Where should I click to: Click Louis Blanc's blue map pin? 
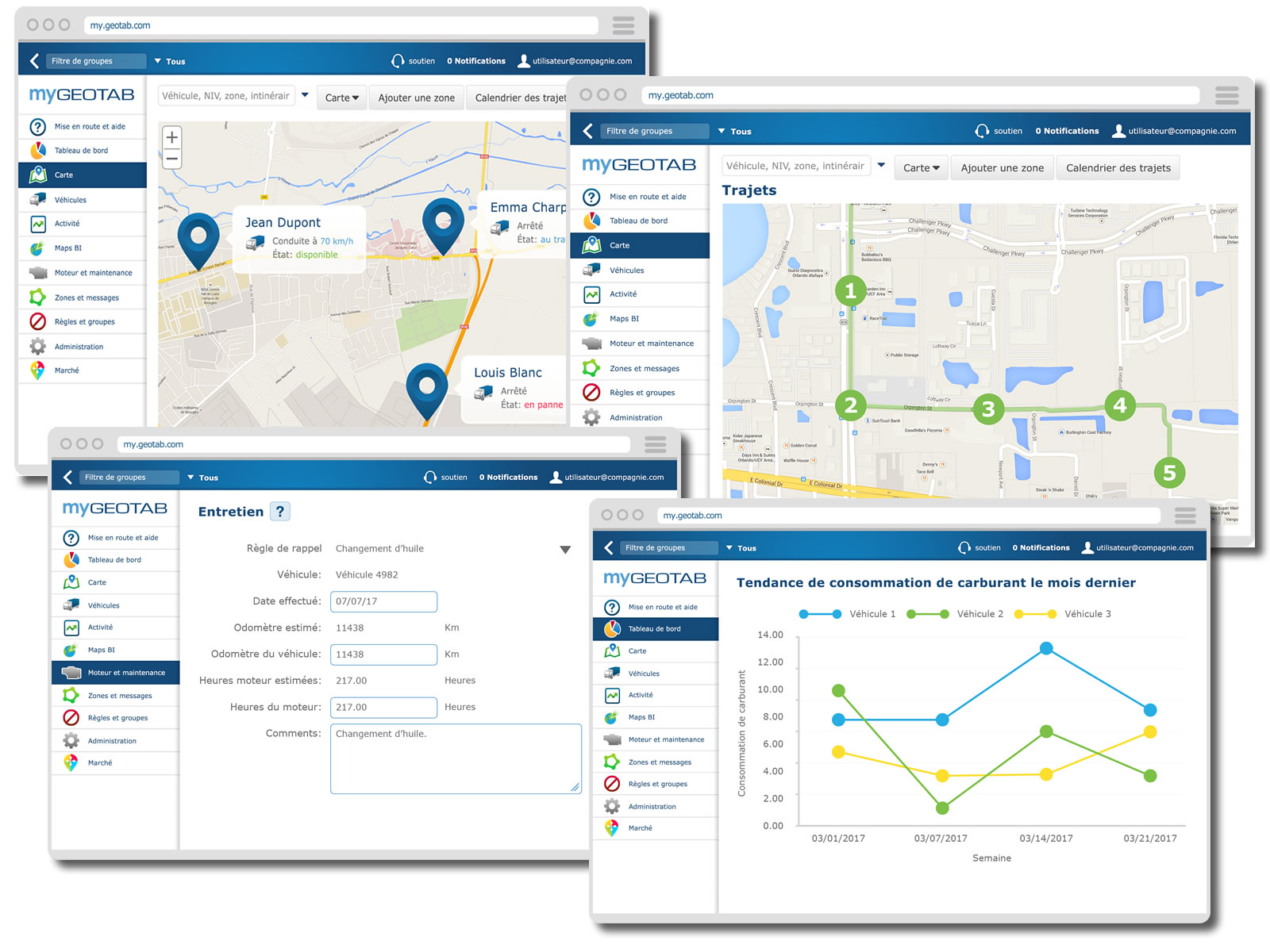coord(427,392)
